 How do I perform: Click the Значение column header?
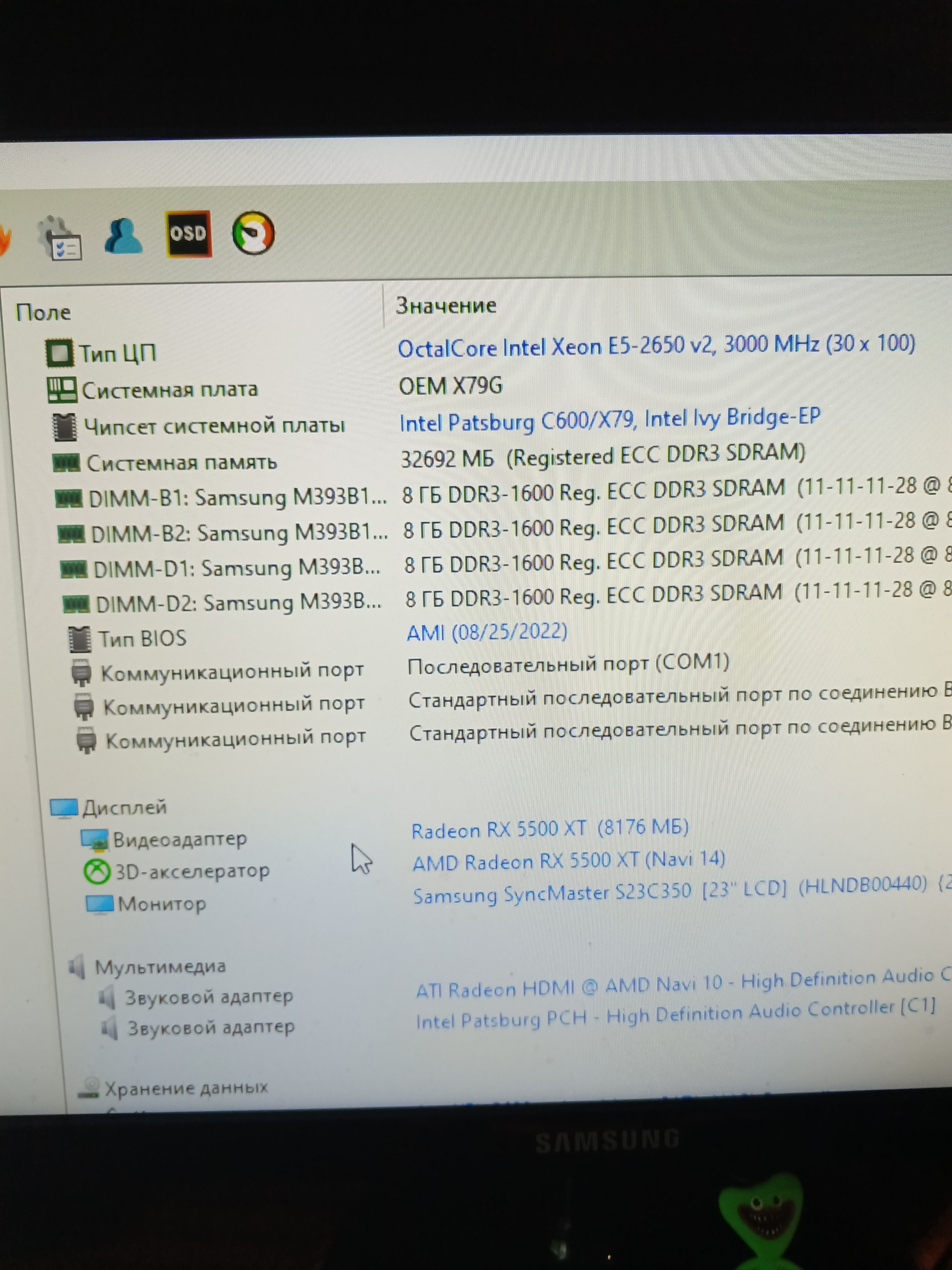point(446,305)
